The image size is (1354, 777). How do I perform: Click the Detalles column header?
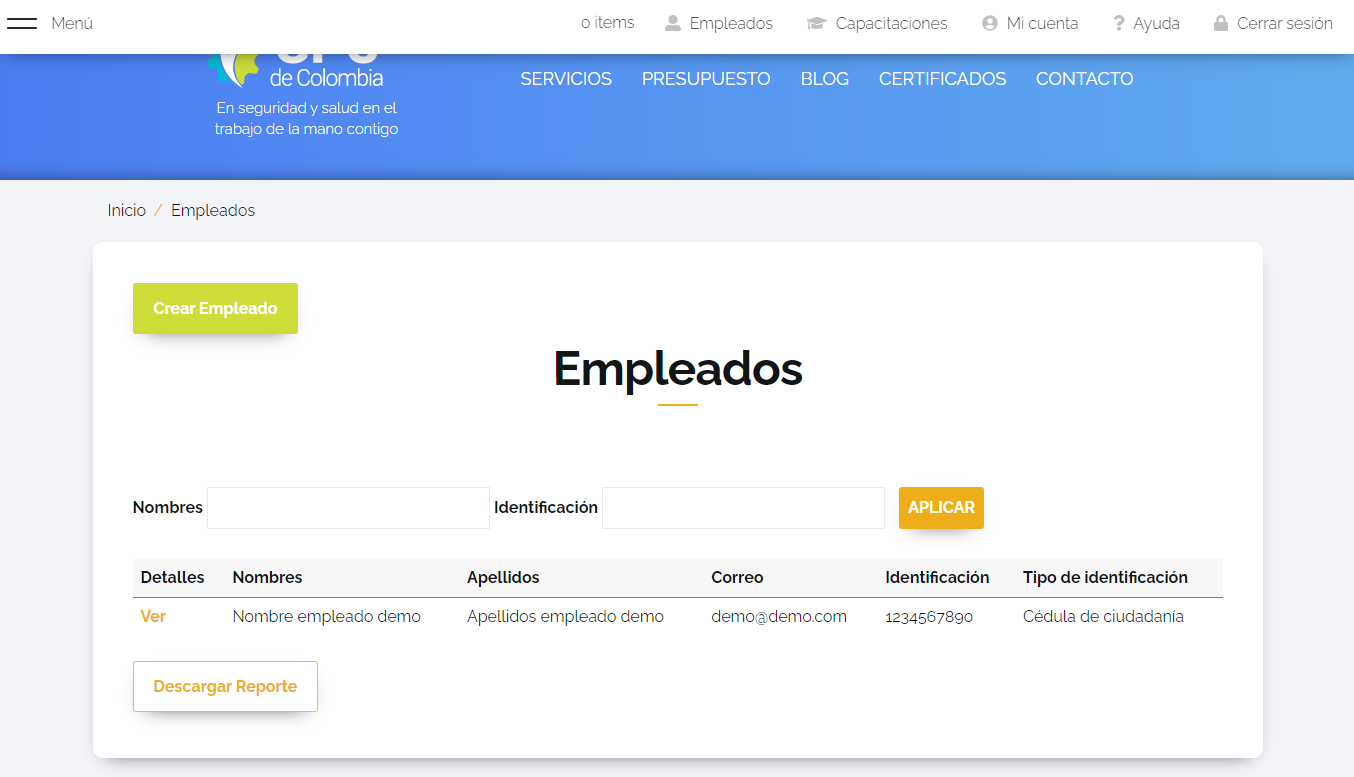(172, 578)
